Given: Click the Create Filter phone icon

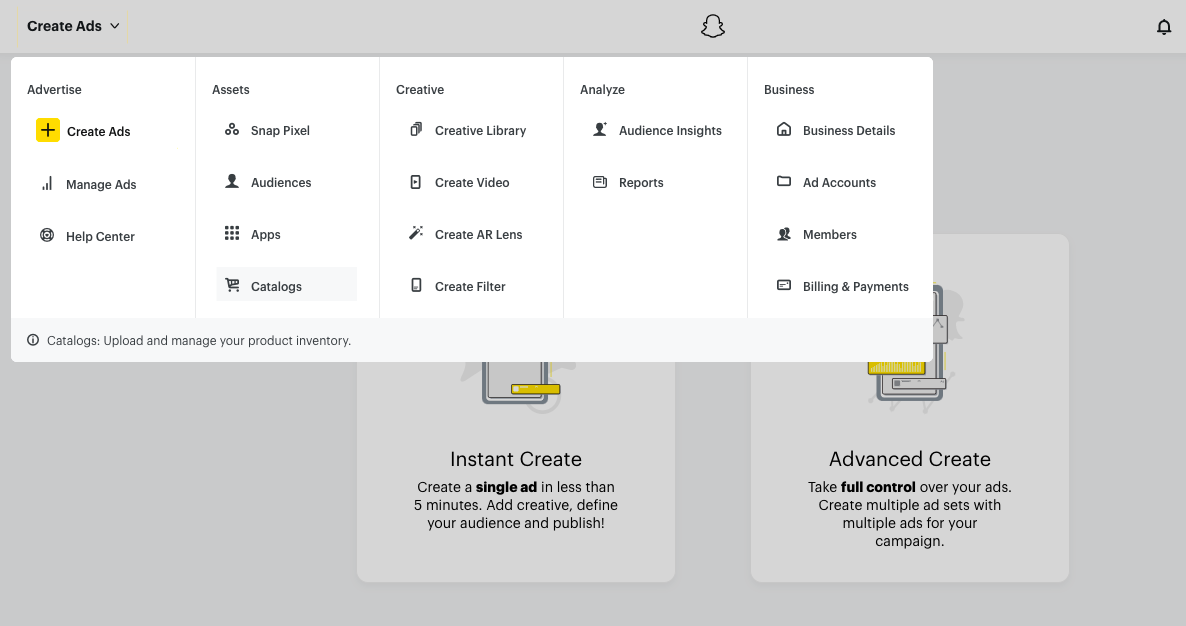Looking at the screenshot, I should pyautogui.click(x=416, y=285).
